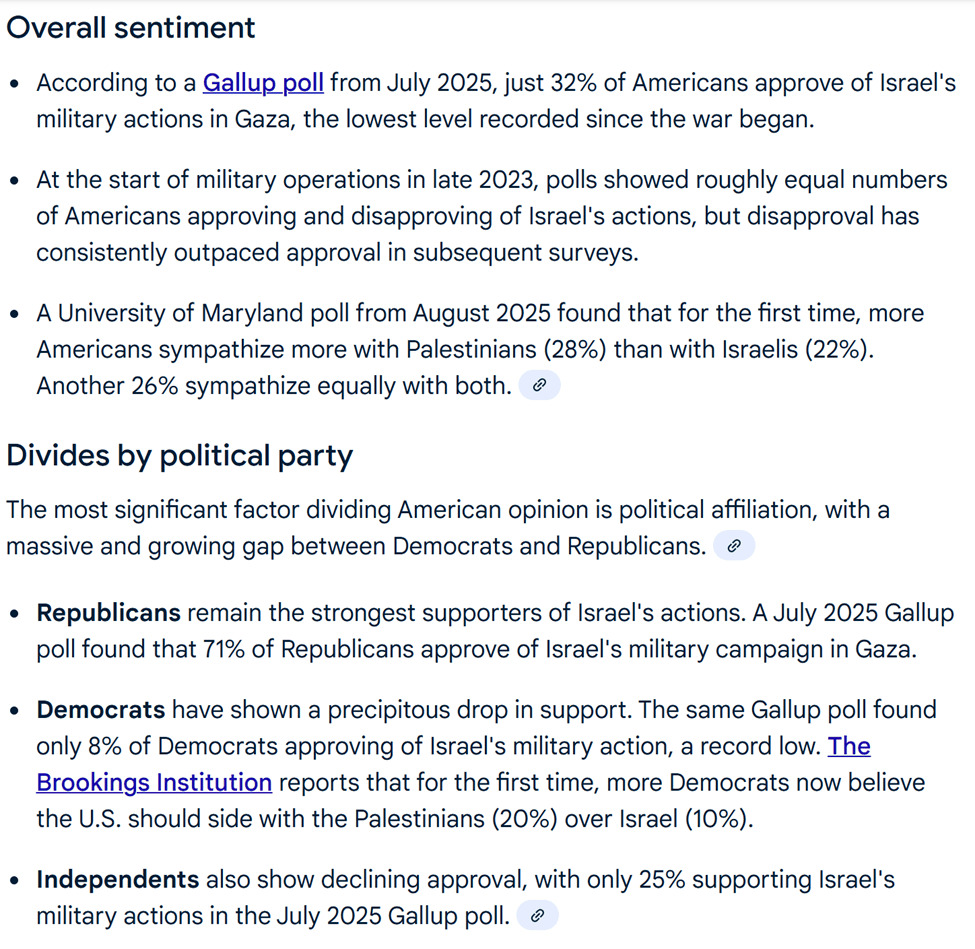Click citation chain icon after 'Democrats and Republicans.'
975x949 pixels.
[734, 545]
